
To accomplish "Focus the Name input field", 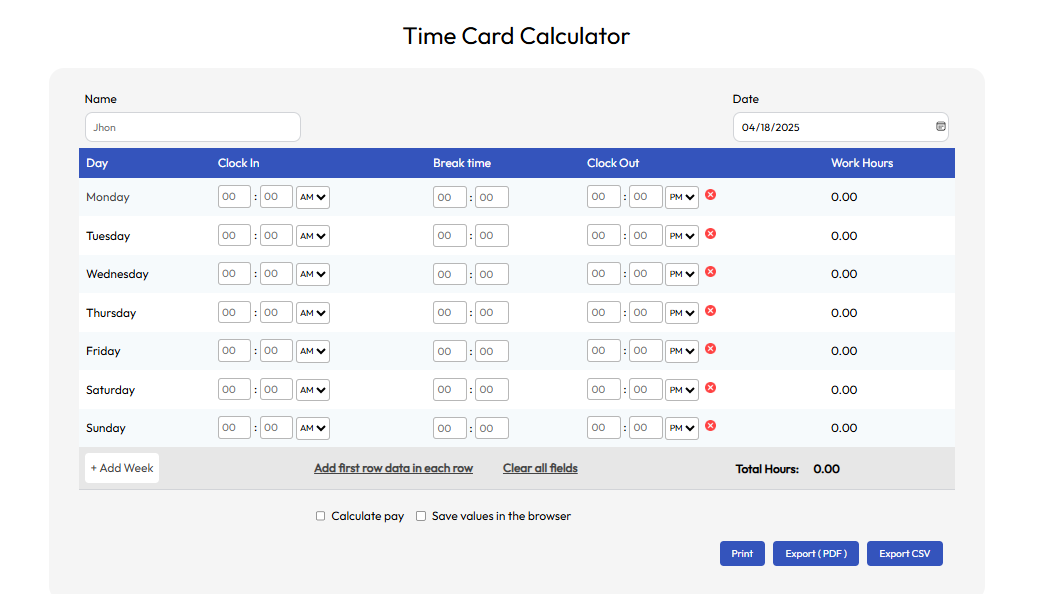I will (193, 127).
